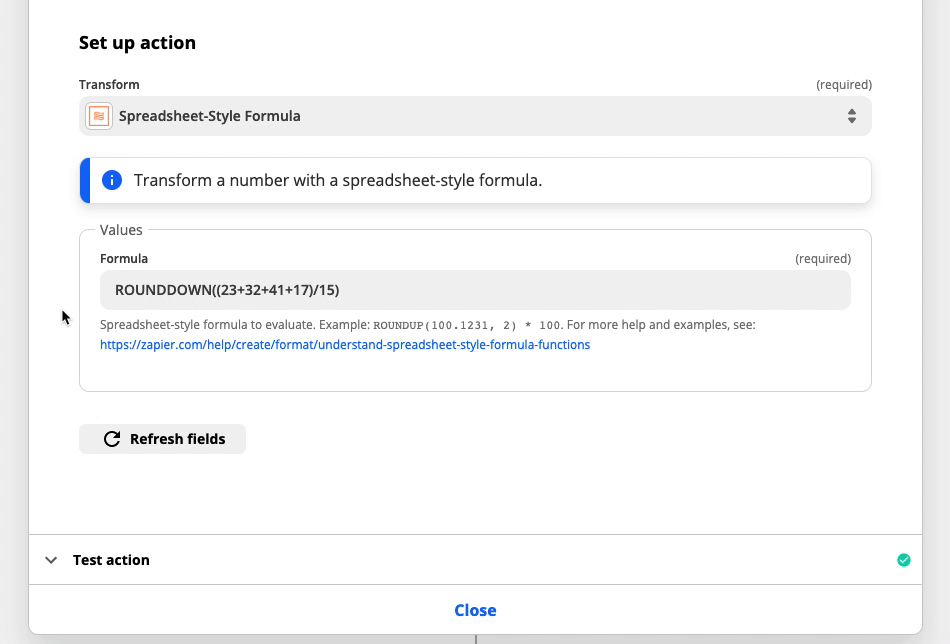Click the (required) tag beside Transform
The image size is (950, 644).
coord(843,84)
